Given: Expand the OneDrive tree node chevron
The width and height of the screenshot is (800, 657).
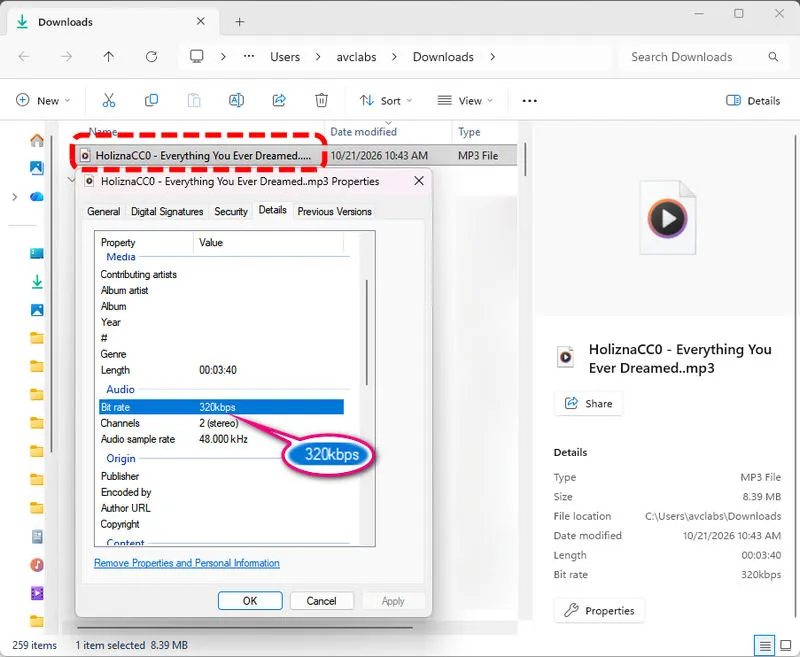Looking at the screenshot, I should click(x=15, y=197).
